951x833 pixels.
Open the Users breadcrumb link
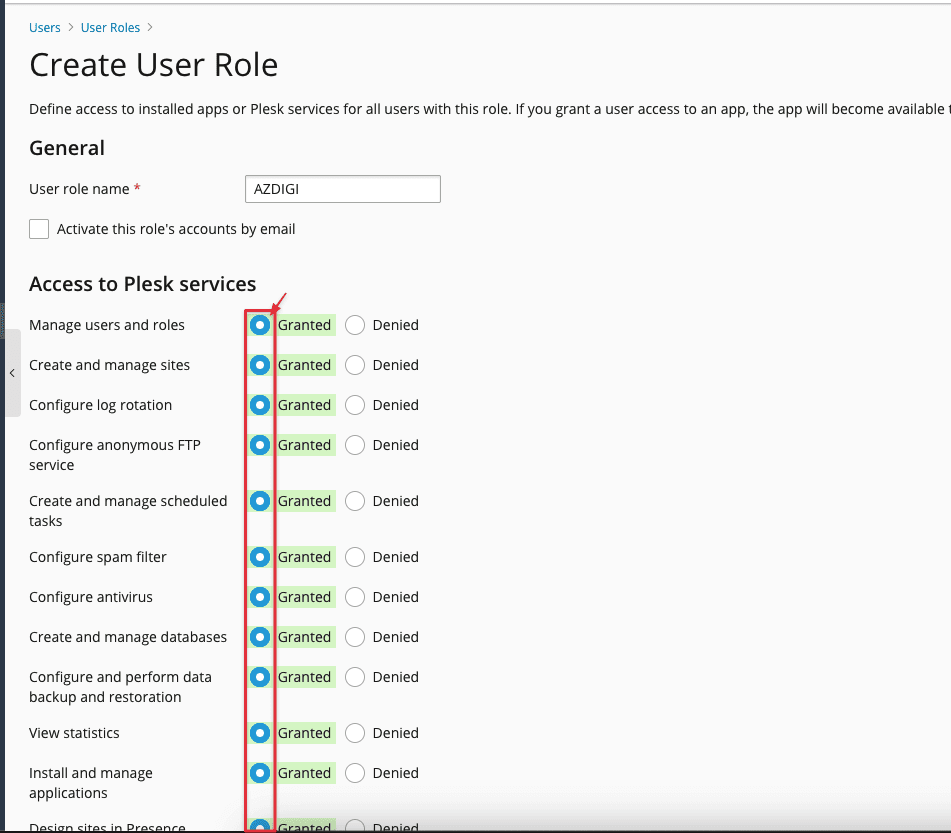(x=45, y=28)
